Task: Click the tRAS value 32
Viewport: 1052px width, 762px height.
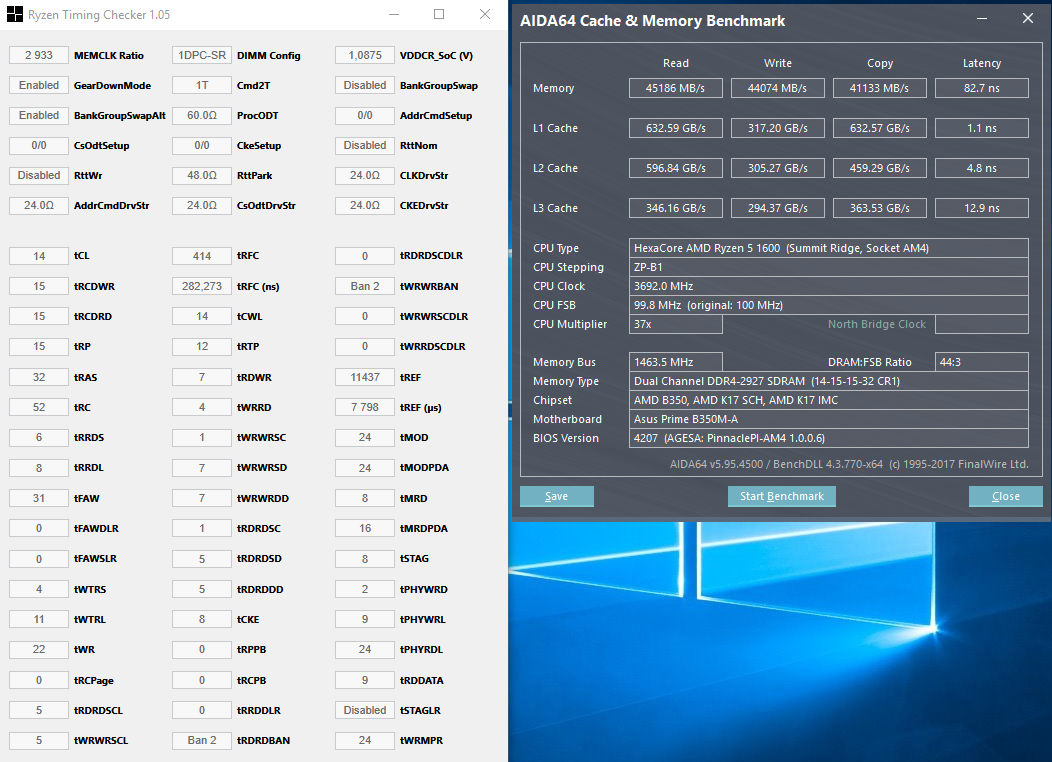Action: click(x=39, y=377)
